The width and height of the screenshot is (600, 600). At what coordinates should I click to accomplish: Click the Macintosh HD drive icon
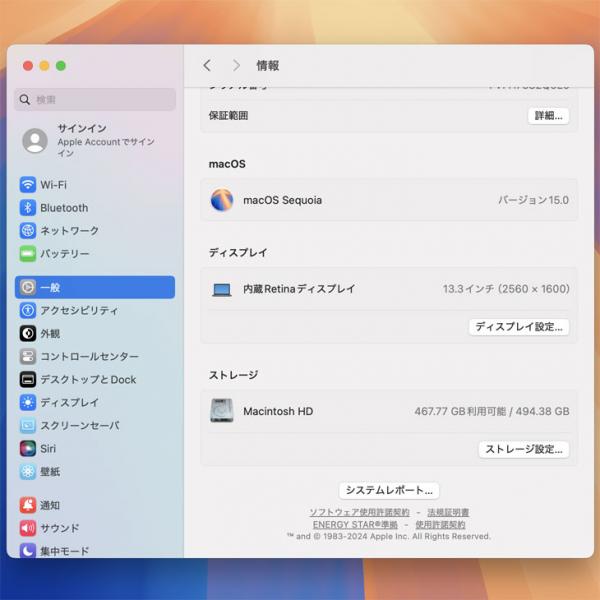click(x=222, y=411)
